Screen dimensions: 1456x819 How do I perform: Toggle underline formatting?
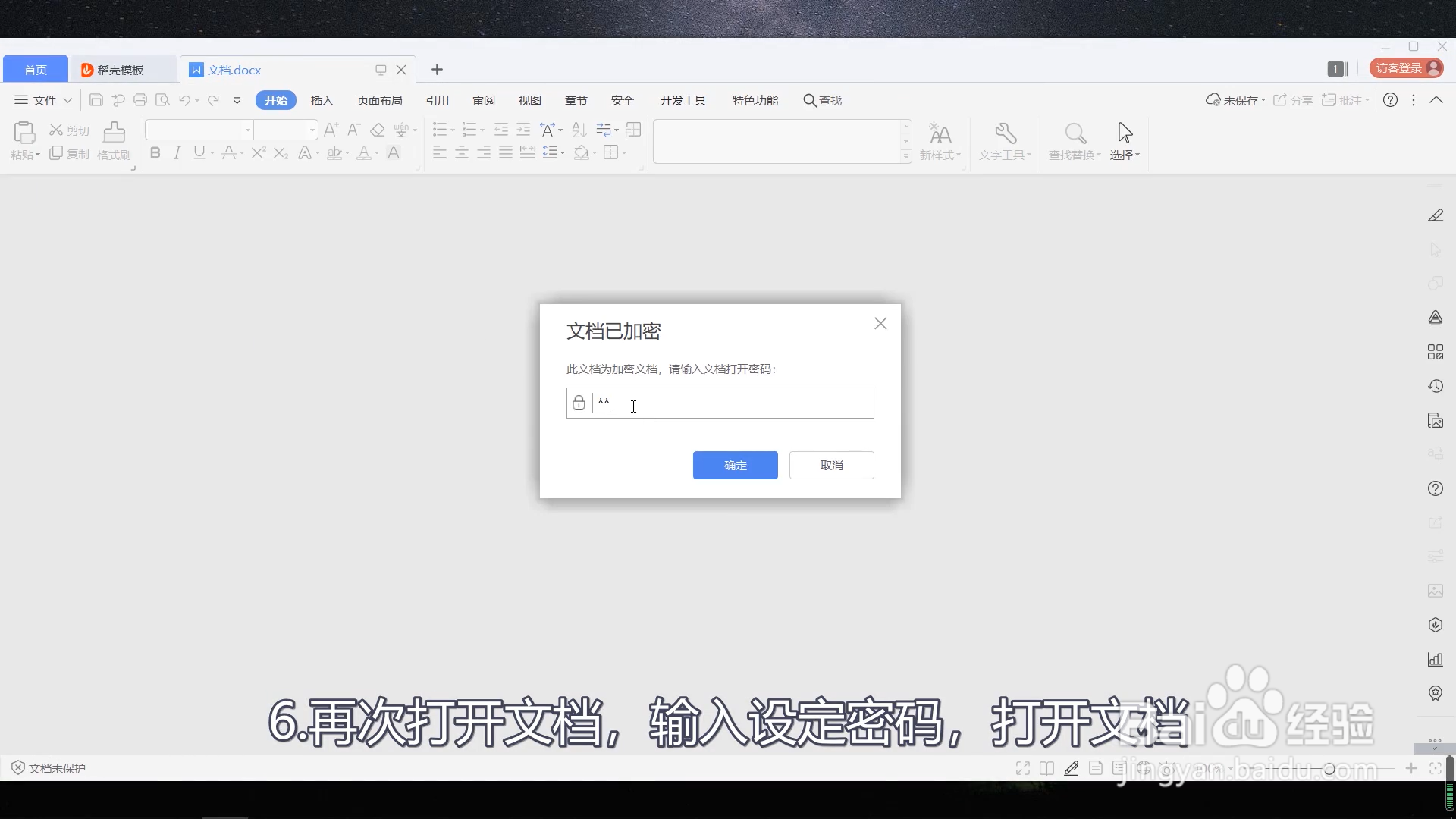pyautogui.click(x=199, y=153)
